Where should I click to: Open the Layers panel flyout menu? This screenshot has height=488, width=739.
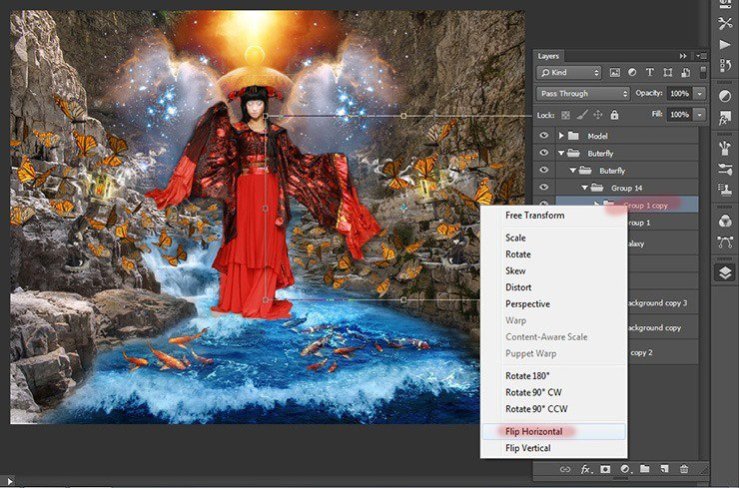pos(702,56)
